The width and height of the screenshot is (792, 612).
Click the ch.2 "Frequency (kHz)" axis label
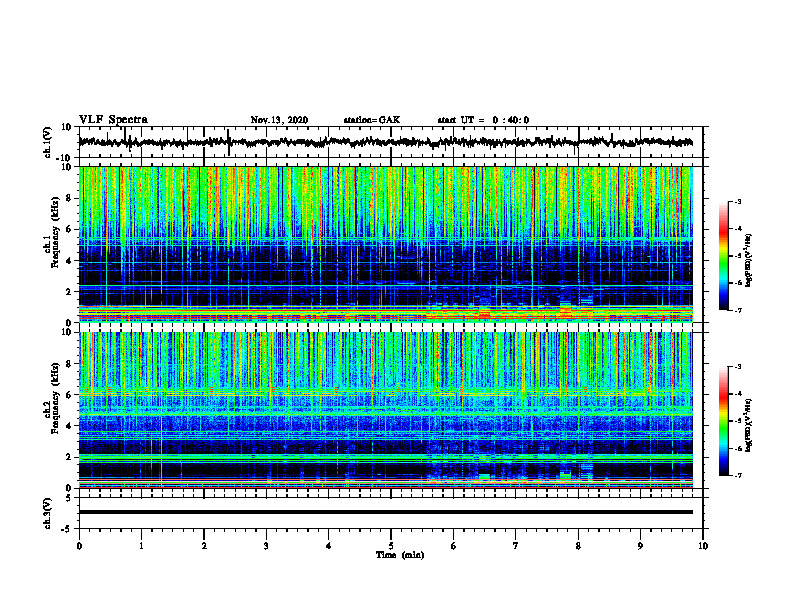(x=55, y=398)
